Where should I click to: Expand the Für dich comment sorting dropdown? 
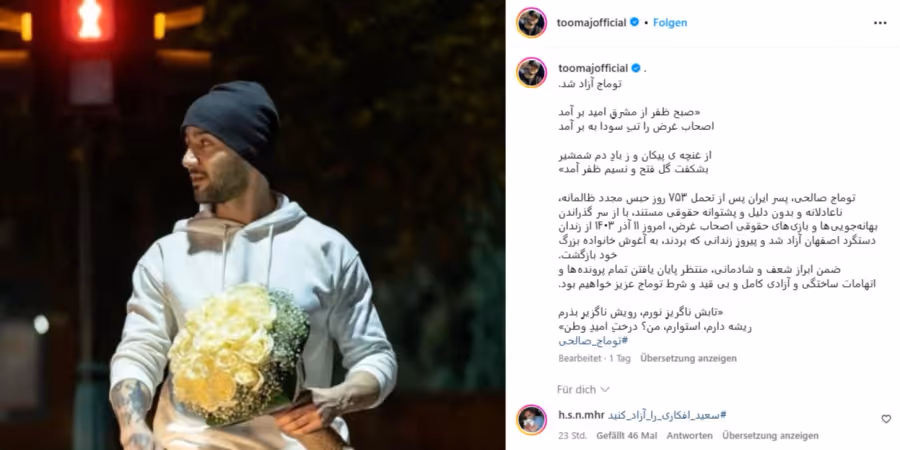583,390
